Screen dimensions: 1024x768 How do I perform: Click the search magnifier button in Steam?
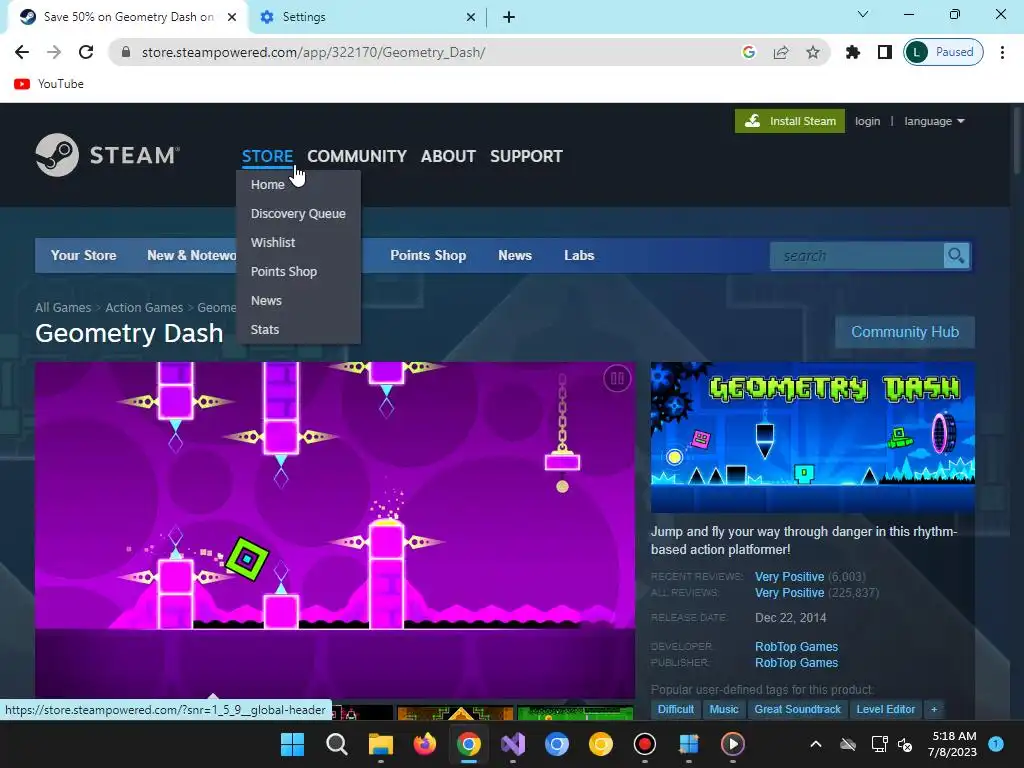[x=956, y=256]
